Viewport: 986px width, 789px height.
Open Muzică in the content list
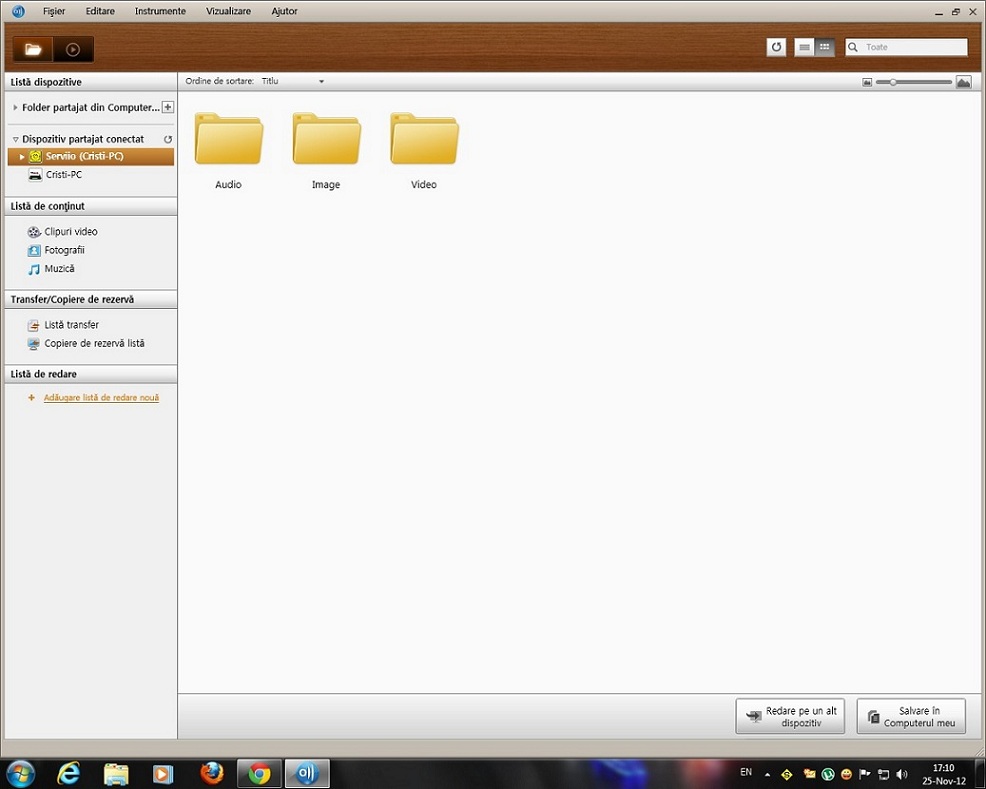[x=59, y=269]
